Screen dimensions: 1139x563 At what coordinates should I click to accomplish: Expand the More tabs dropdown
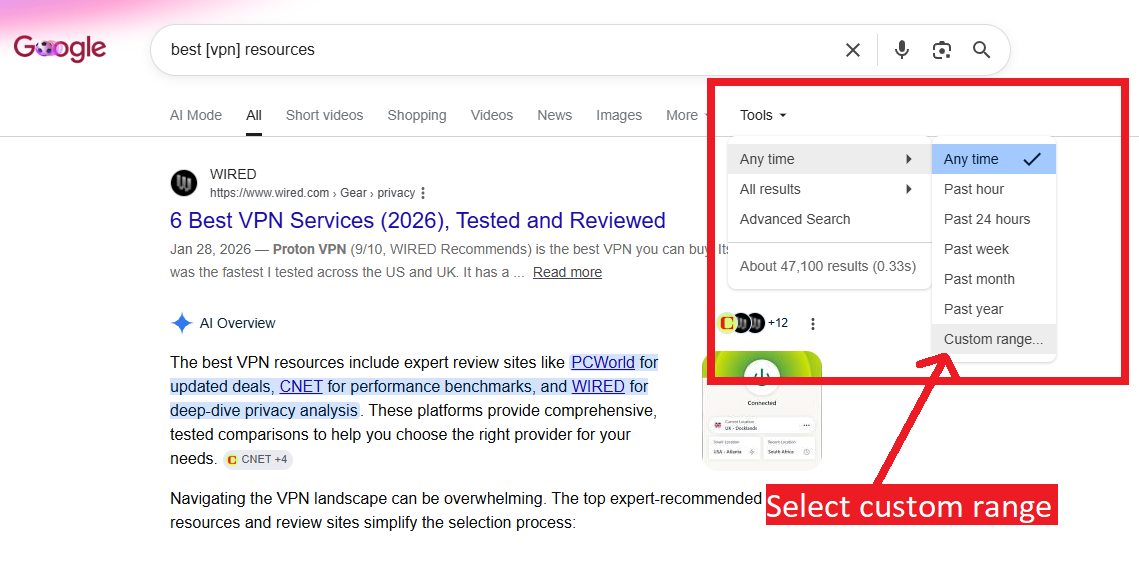(687, 116)
